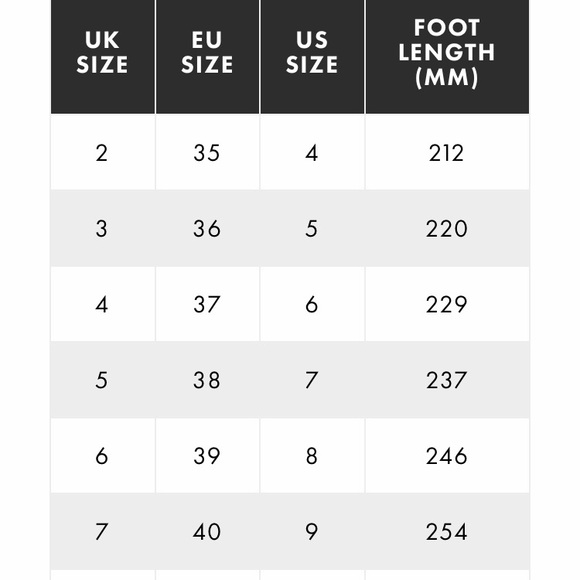Screen dimensions: 580x580
Task: Select EU size 37 cell
Action: tap(208, 304)
